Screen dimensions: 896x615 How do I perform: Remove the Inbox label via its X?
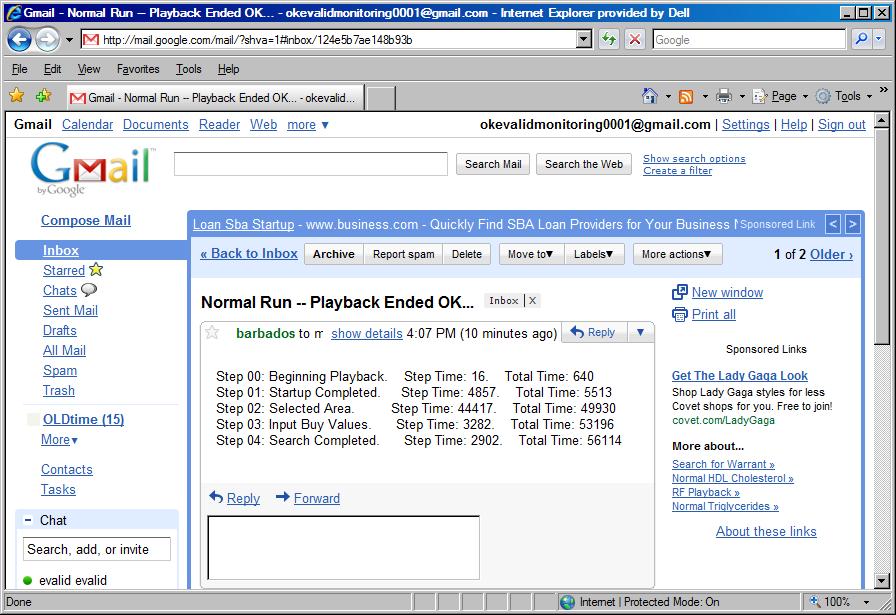pyautogui.click(x=532, y=301)
